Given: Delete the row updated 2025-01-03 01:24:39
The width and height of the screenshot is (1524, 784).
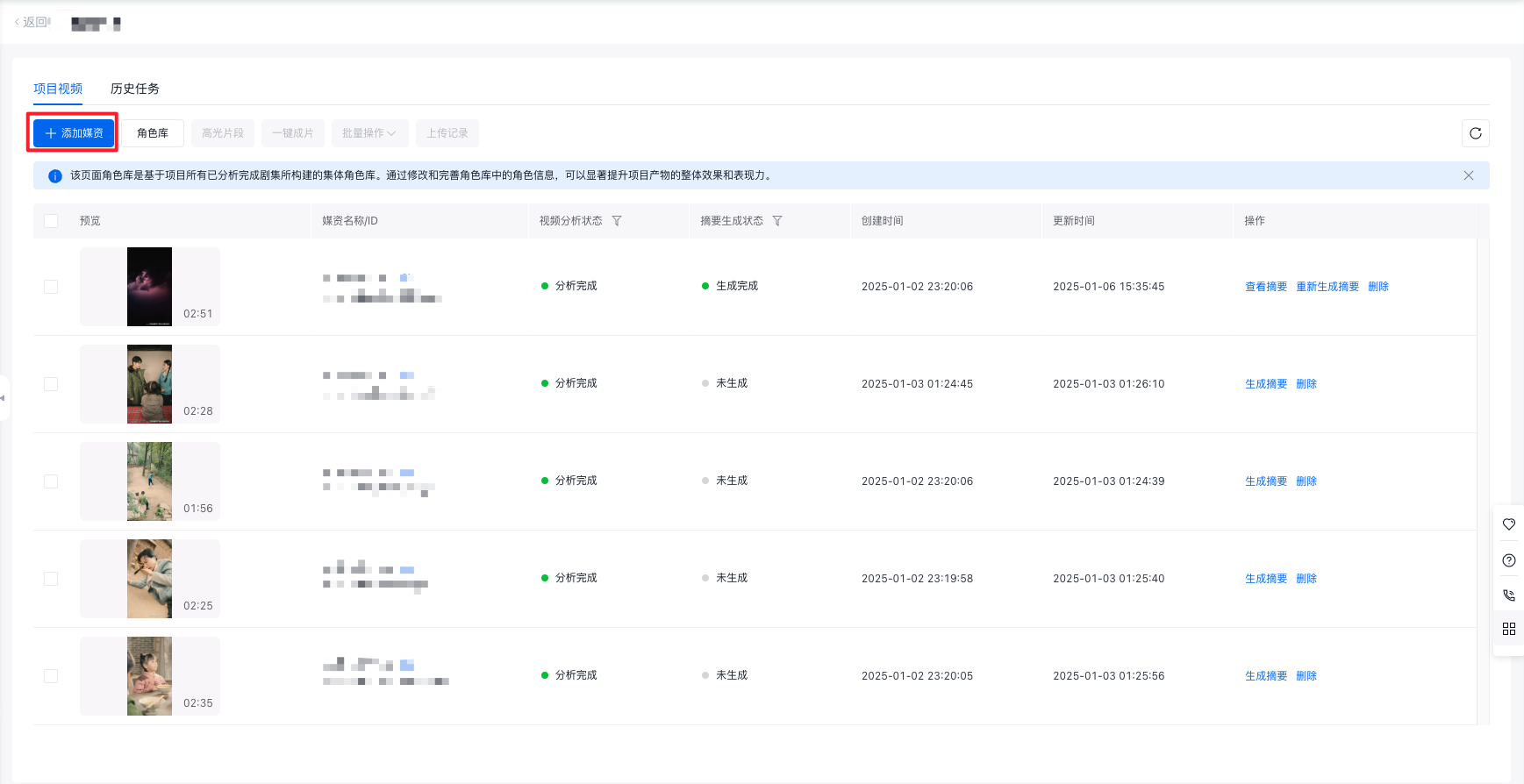Looking at the screenshot, I should point(1306,481).
